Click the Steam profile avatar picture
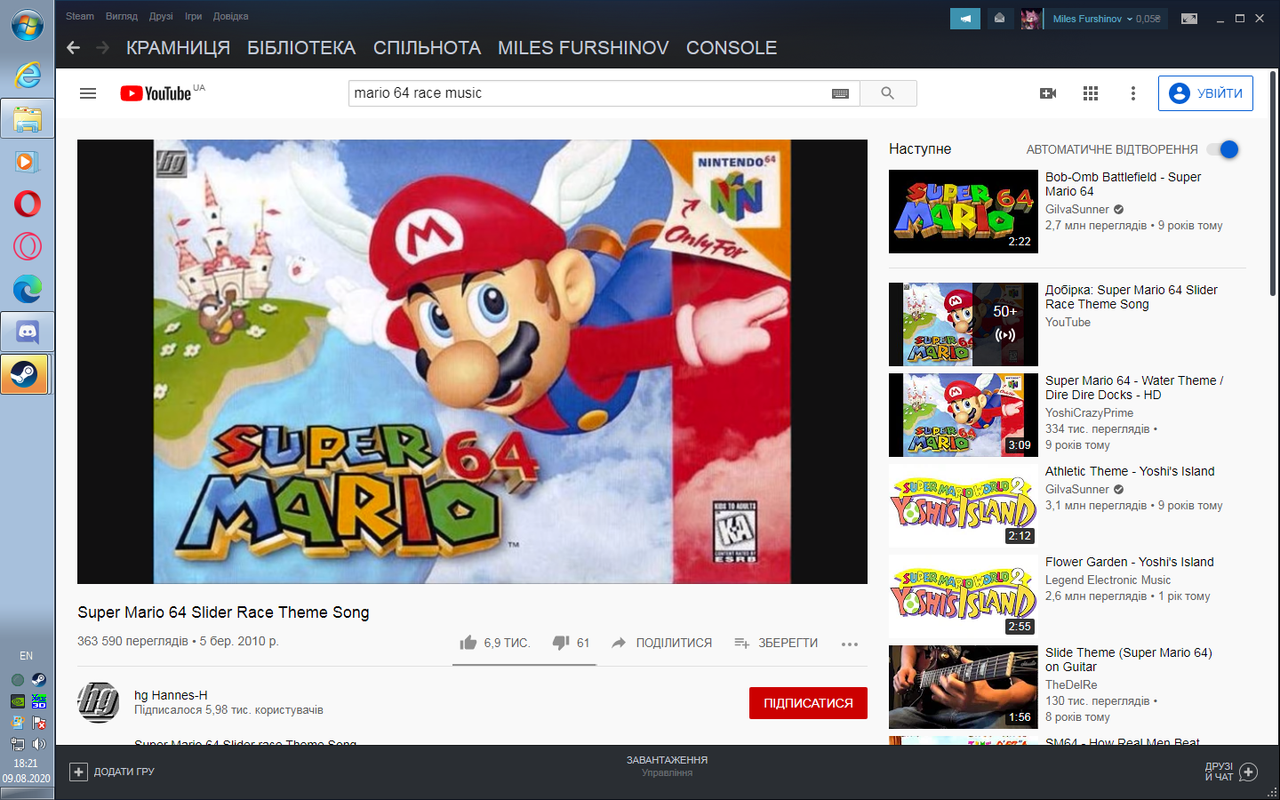This screenshot has width=1280, height=800. tap(1030, 18)
